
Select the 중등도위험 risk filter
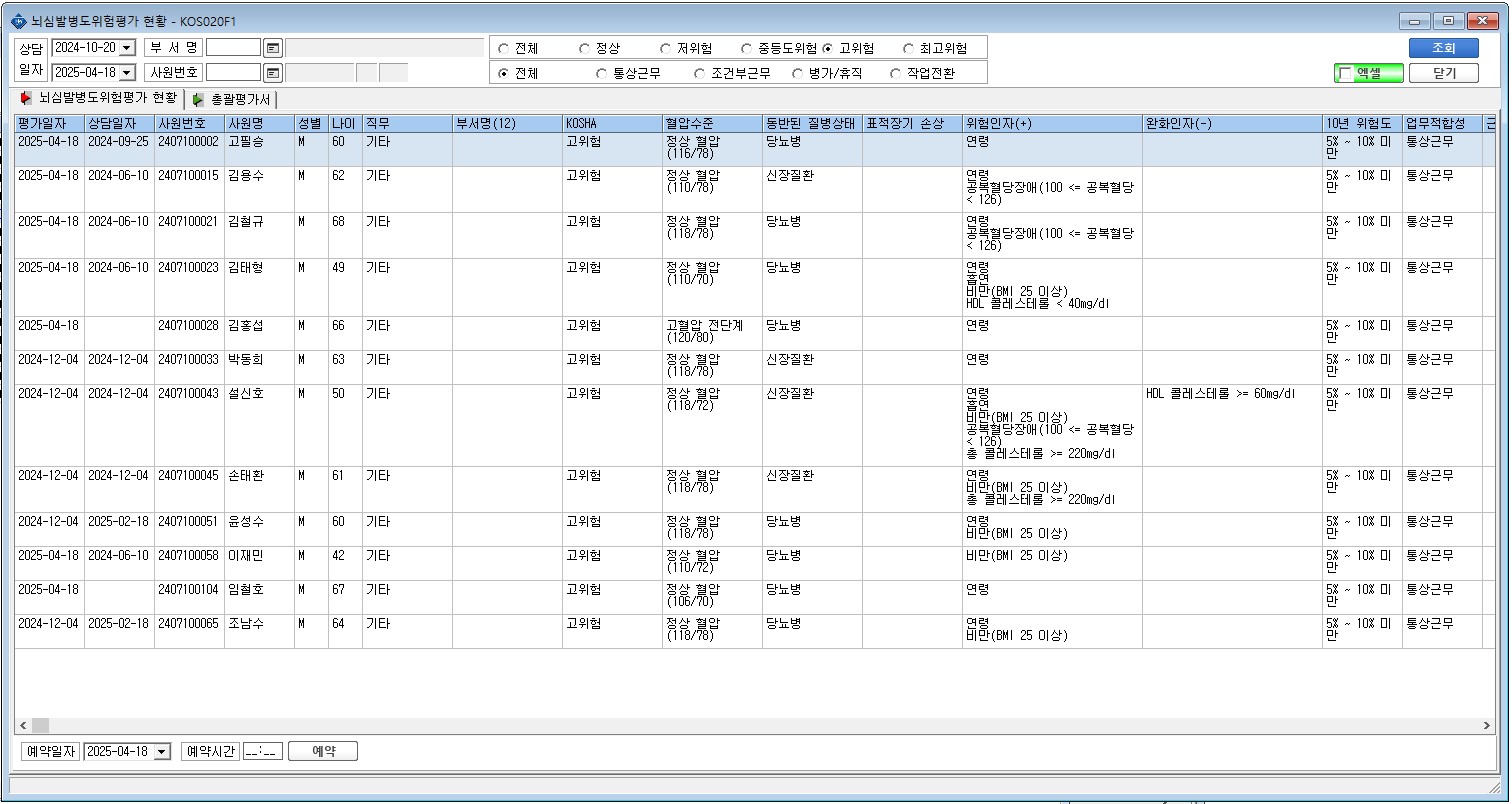(747, 48)
